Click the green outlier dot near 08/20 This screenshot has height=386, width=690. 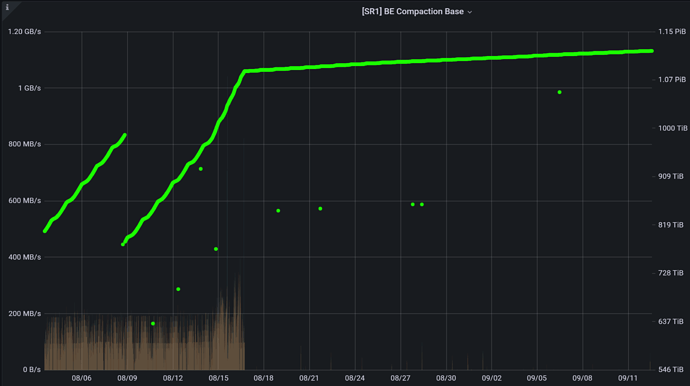click(278, 211)
